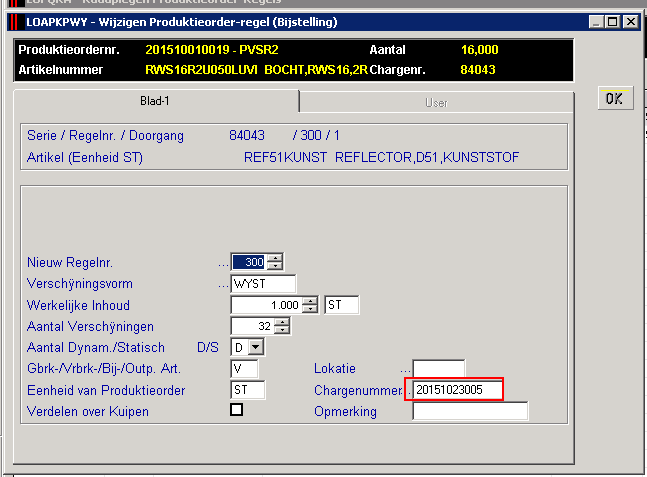The image size is (647, 477).
Task: Toggle the Verdelen over Kuipen checkbox
Action: point(236,410)
